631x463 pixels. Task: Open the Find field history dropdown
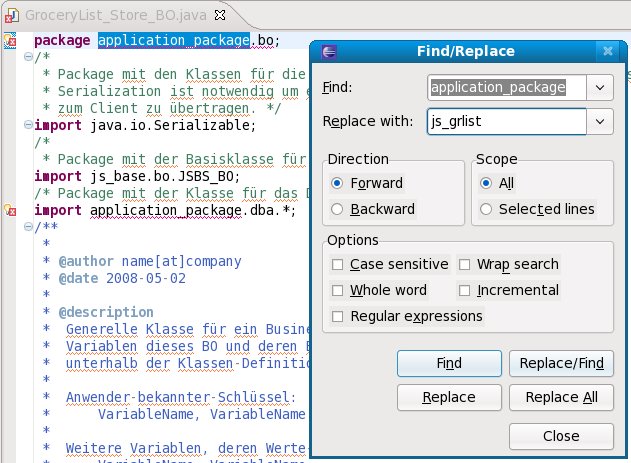(600, 88)
